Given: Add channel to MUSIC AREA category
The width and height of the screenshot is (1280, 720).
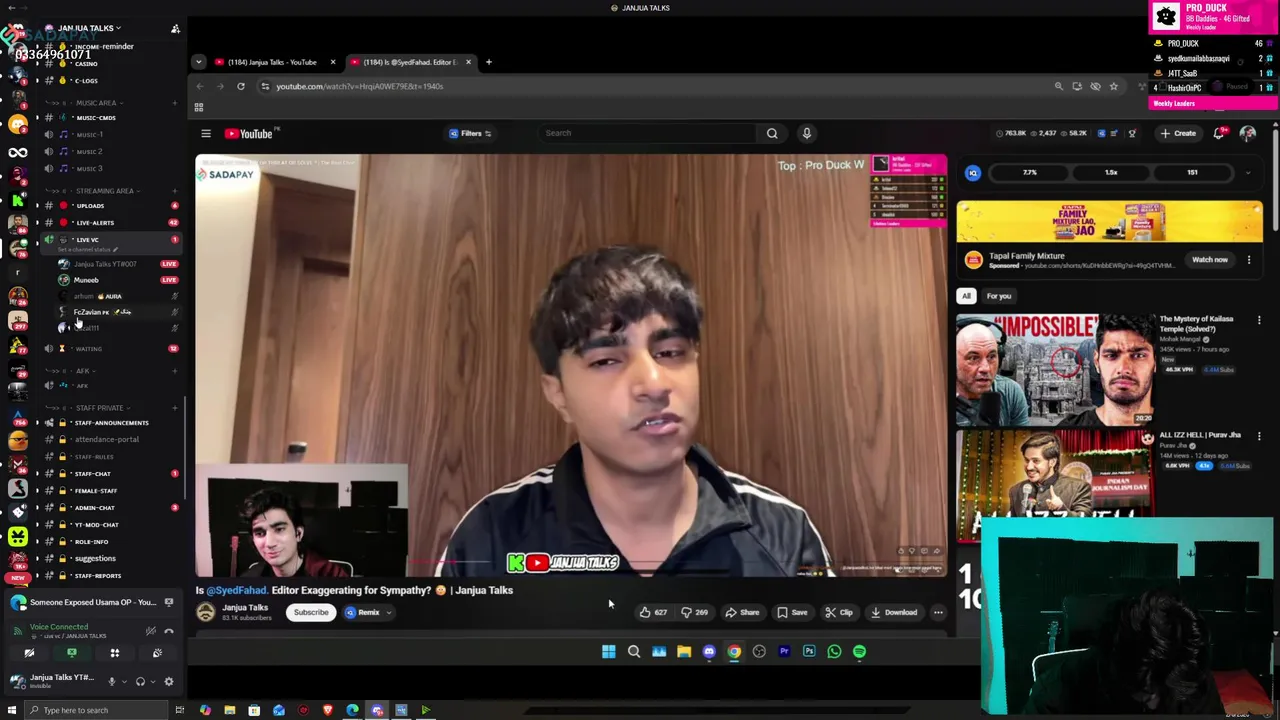Looking at the screenshot, I should (x=174, y=103).
